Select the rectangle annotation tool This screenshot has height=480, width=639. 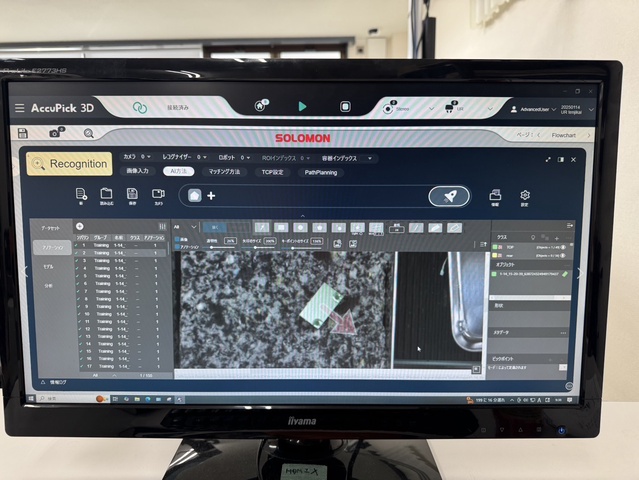pos(281,227)
